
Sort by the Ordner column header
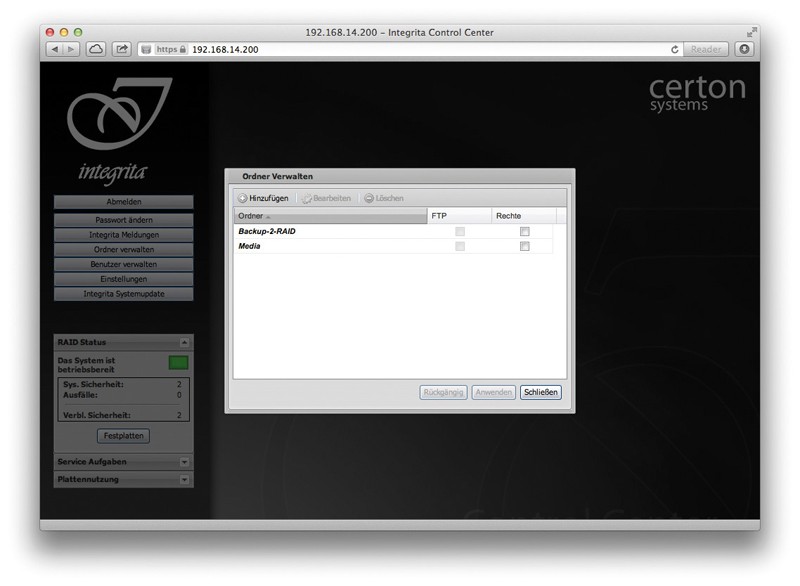tap(331, 216)
